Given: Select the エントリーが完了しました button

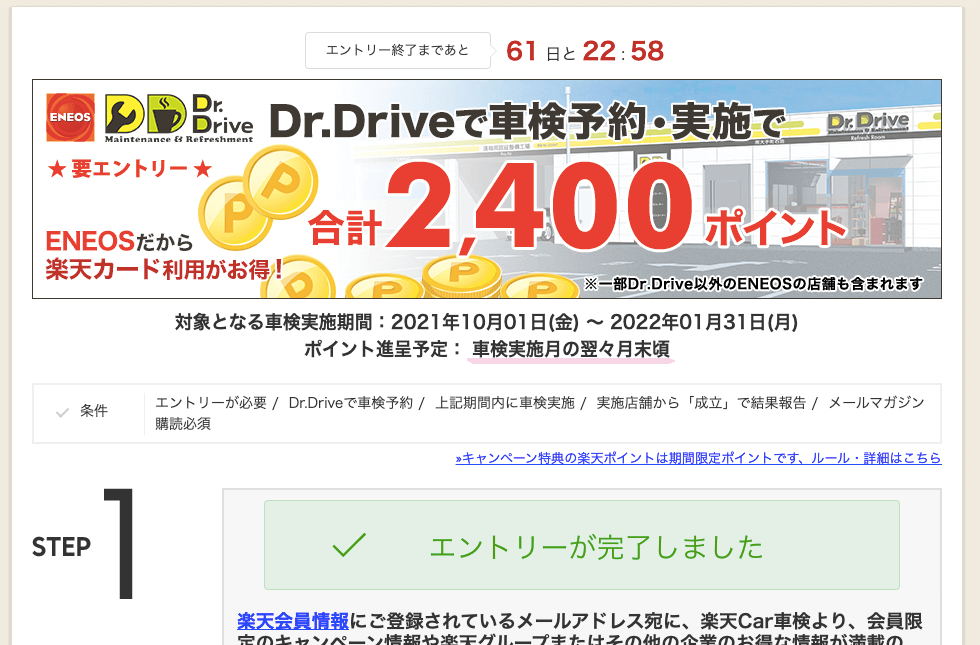Looking at the screenshot, I should [581, 545].
